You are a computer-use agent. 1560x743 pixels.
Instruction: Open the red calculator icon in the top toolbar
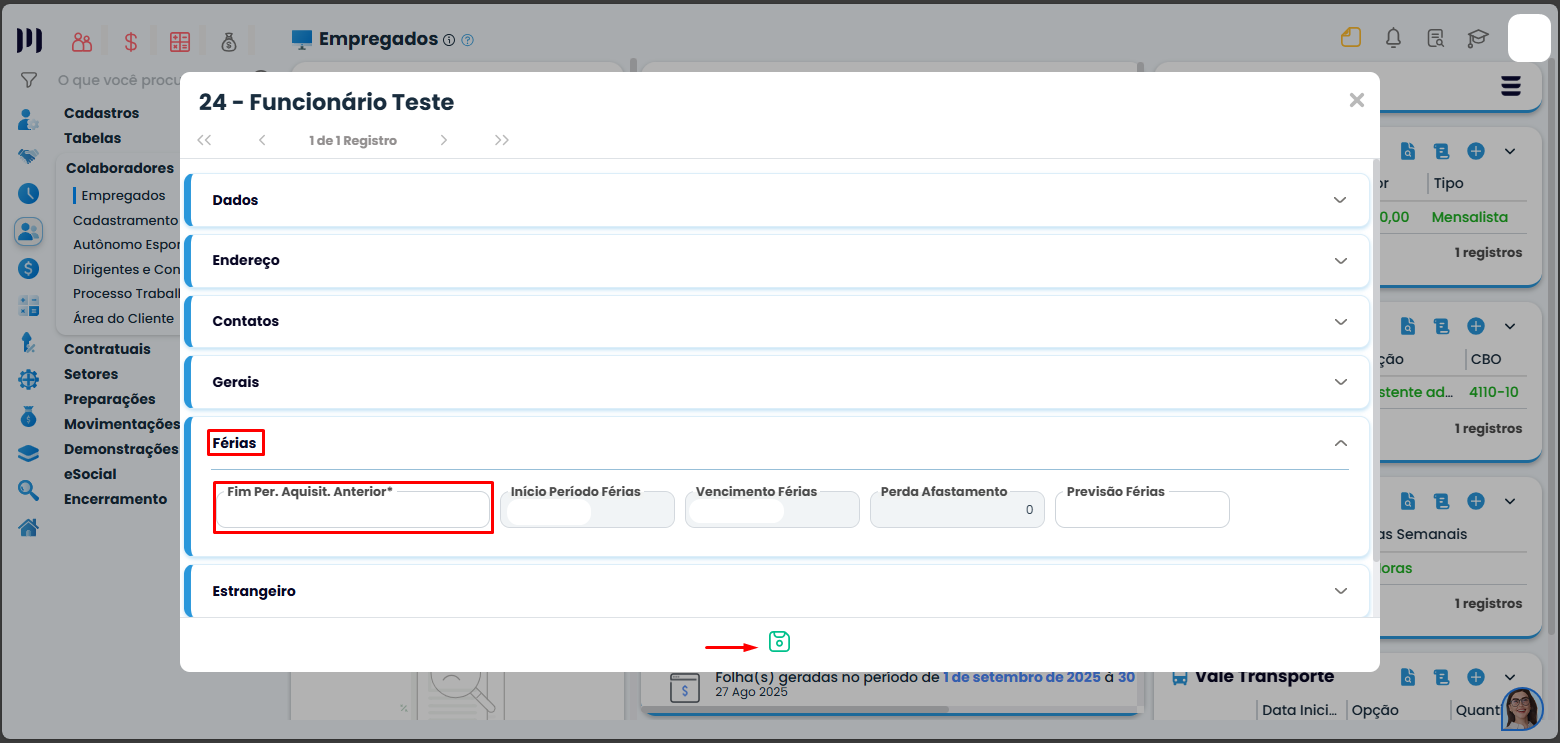pyautogui.click(x=180, y=42)
